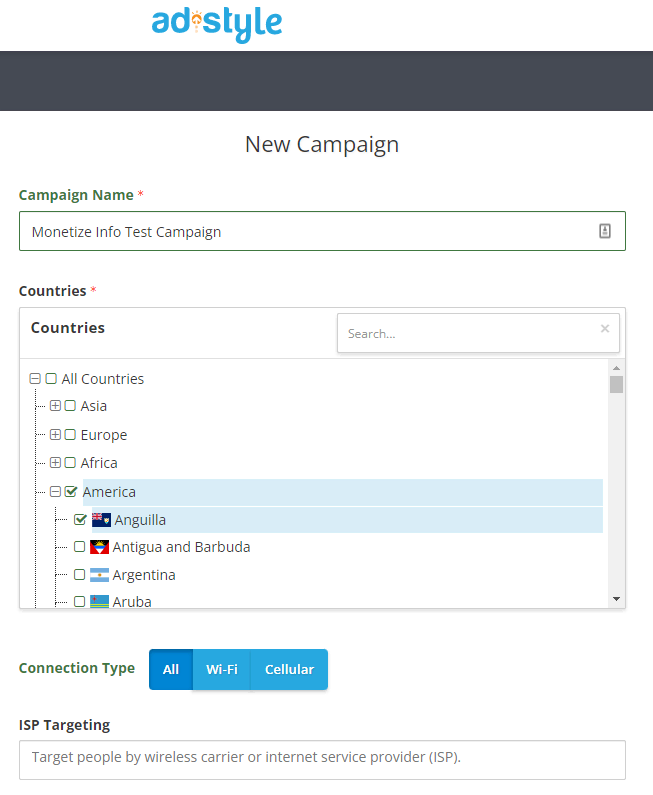This screenshot has width=653, height=795.
Task: Expand the Africa tree node
Action: [x=56, y=462]
